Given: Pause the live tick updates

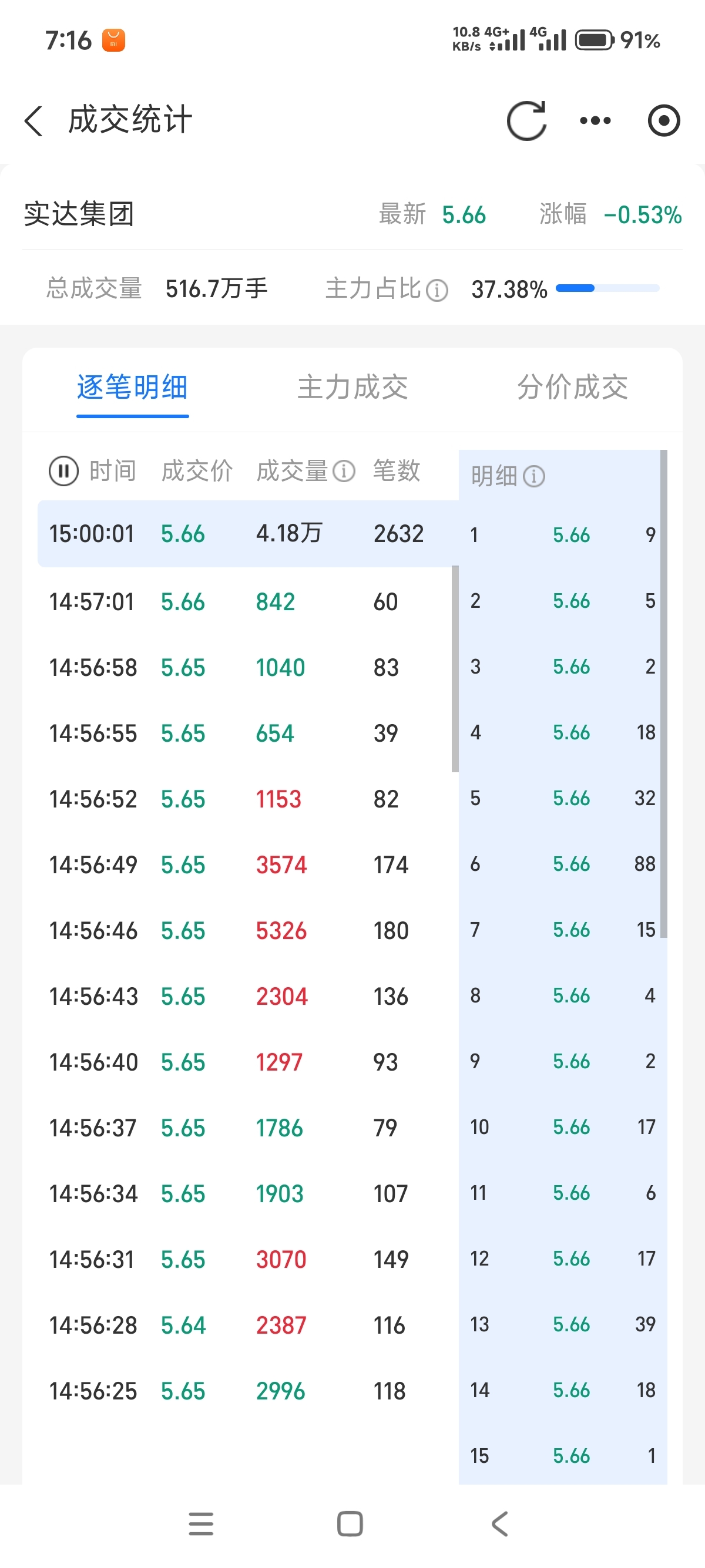Looking at the screenshot, I should tap(63, 471).
